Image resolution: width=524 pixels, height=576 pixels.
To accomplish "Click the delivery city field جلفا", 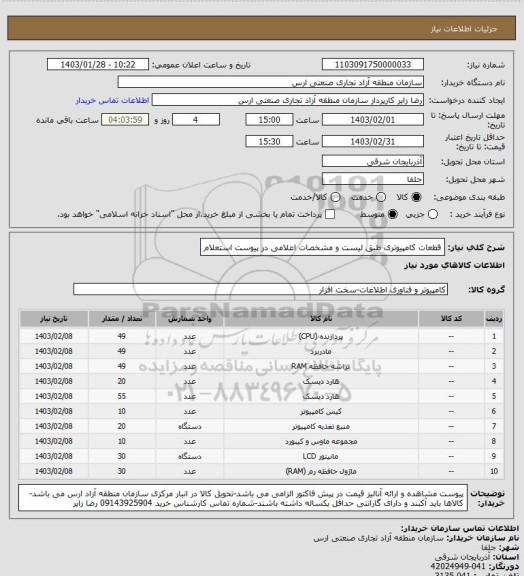I will coord(373,179).
